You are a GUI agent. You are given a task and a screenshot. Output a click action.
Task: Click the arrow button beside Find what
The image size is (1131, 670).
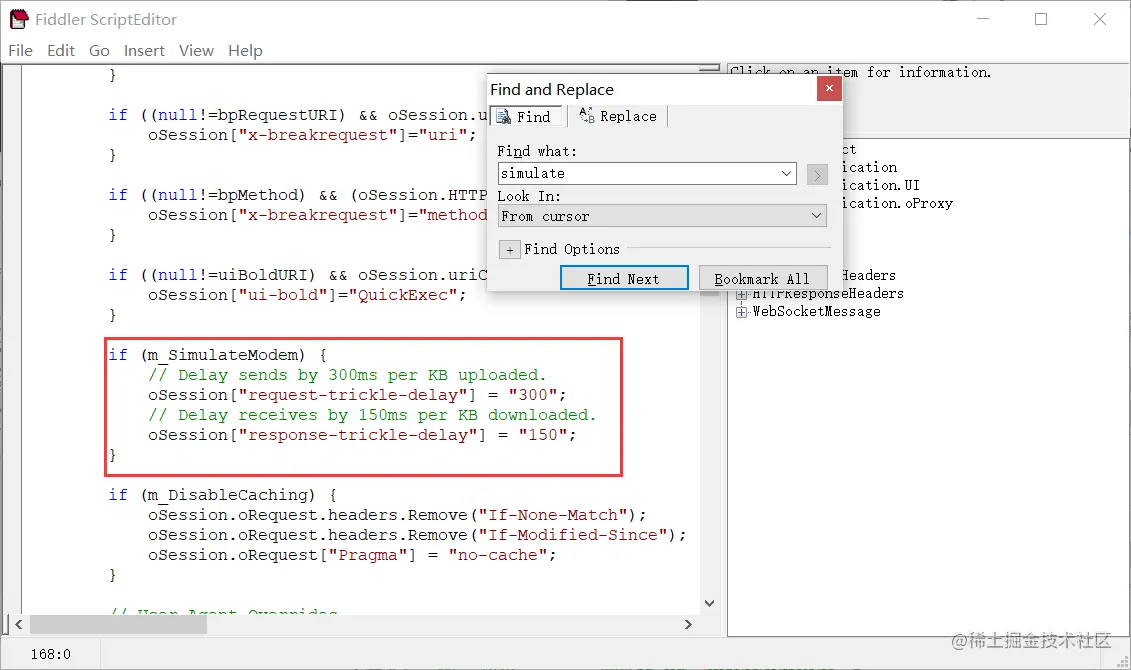pyautogui.click(x=817, y=175)
